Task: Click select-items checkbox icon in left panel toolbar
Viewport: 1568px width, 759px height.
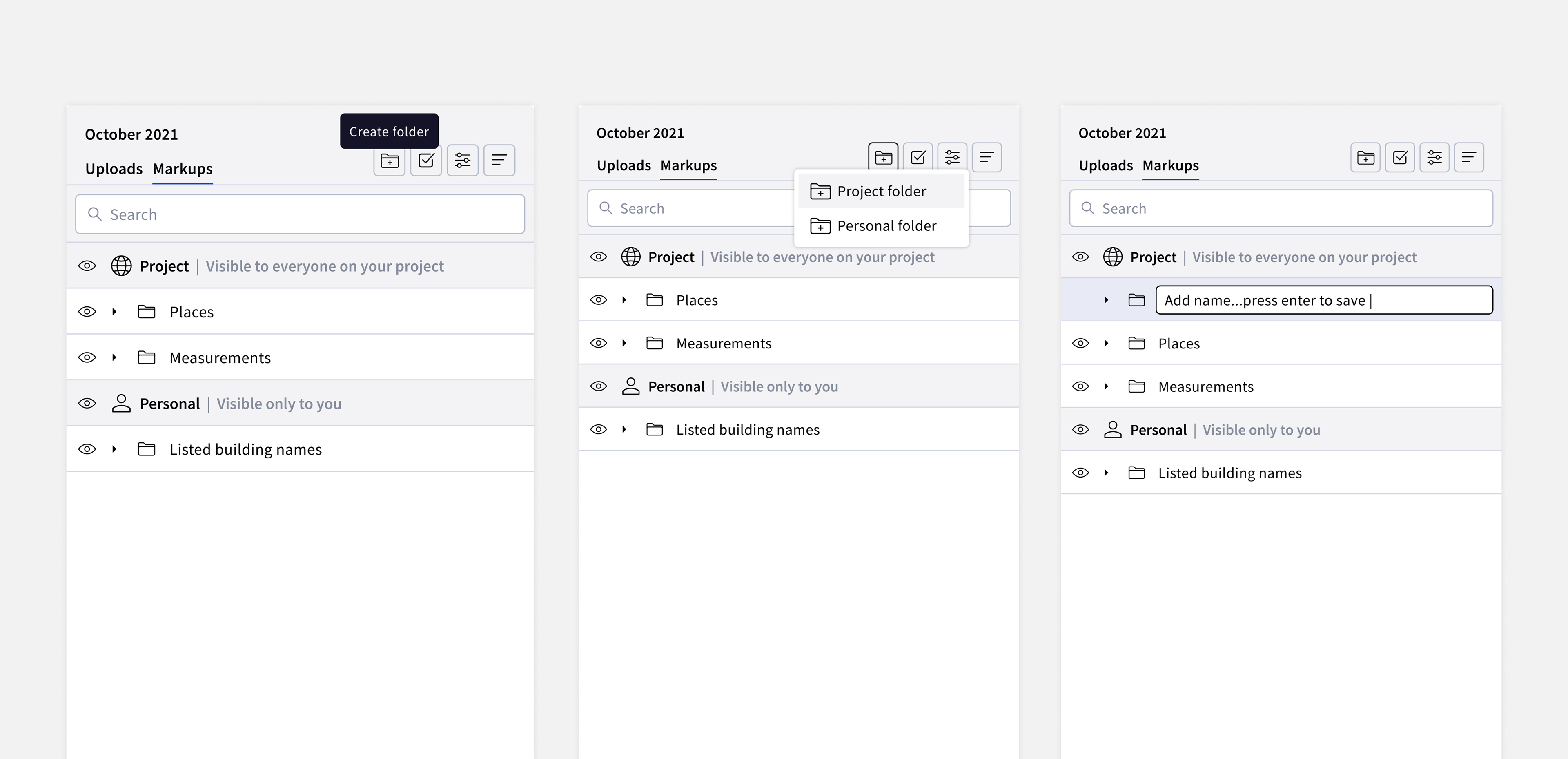Action: coord(426,161)
